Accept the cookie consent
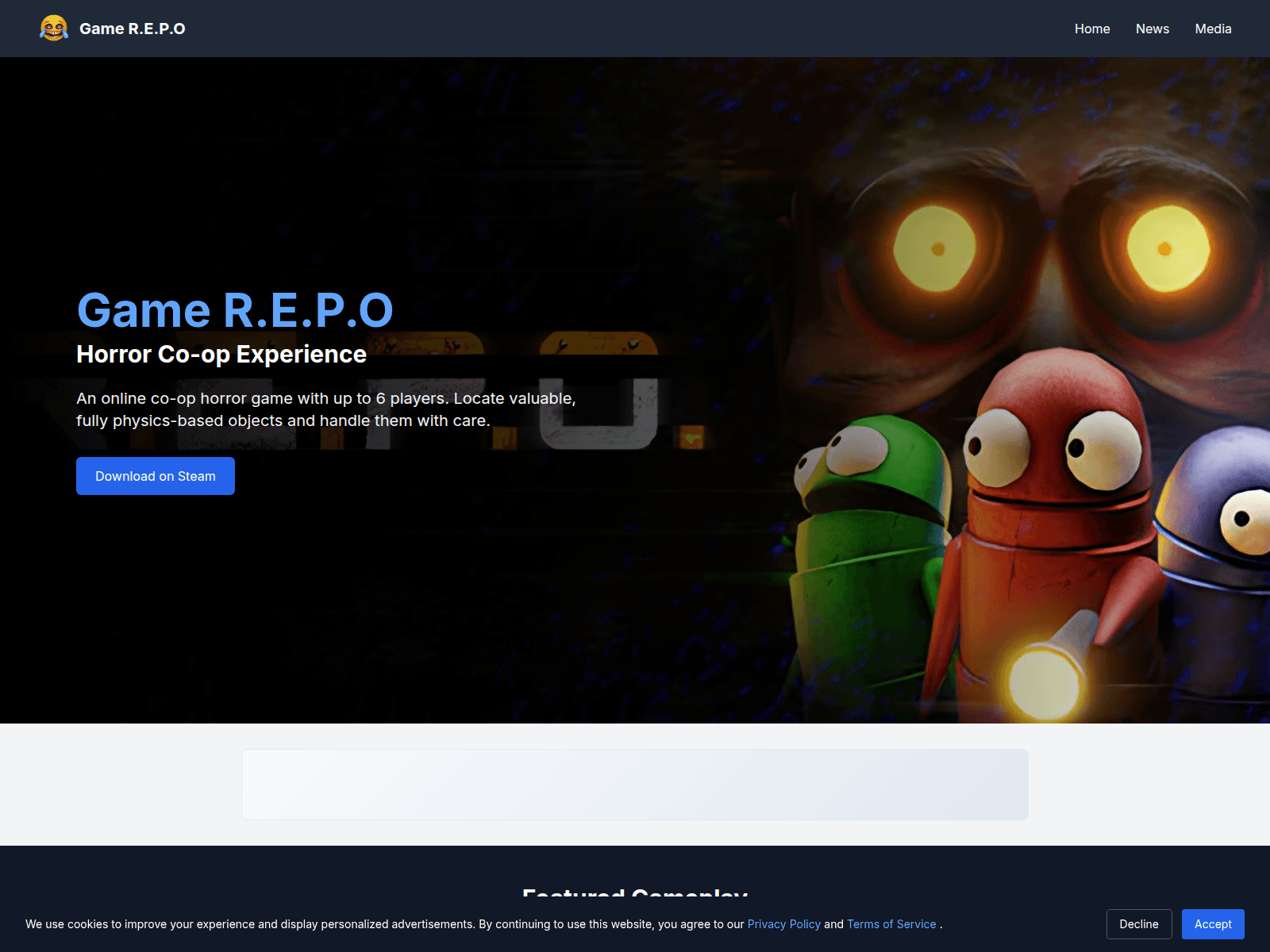The height and width of the screenshot is (952, 1270). coord(1213,924)
